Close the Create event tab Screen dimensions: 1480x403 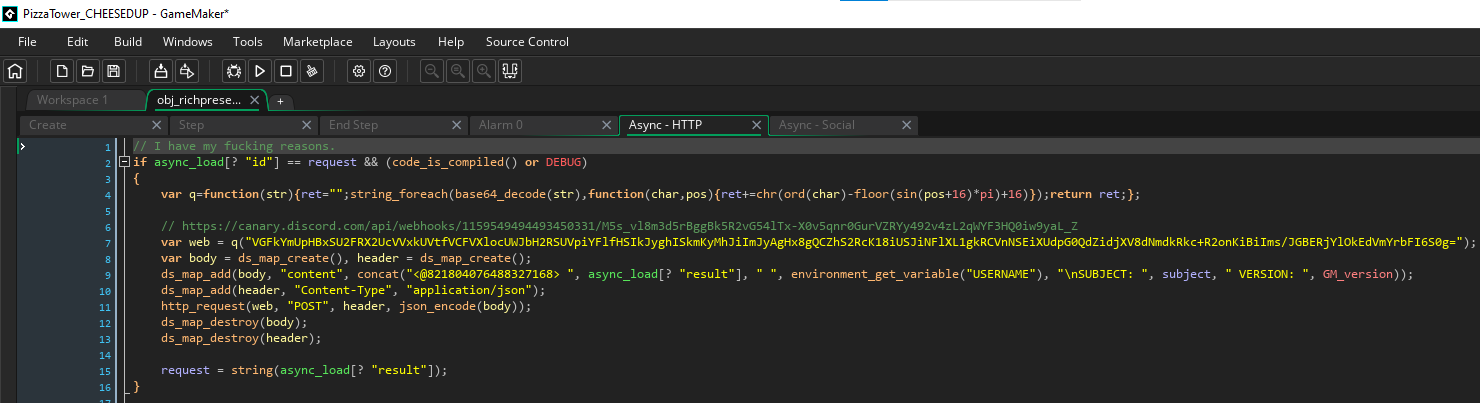157,125
